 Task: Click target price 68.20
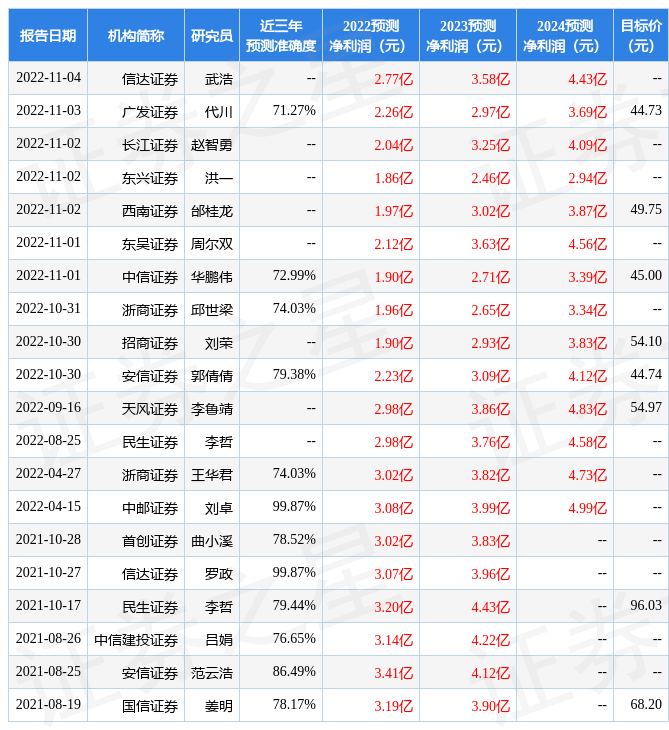coord(646,705)
